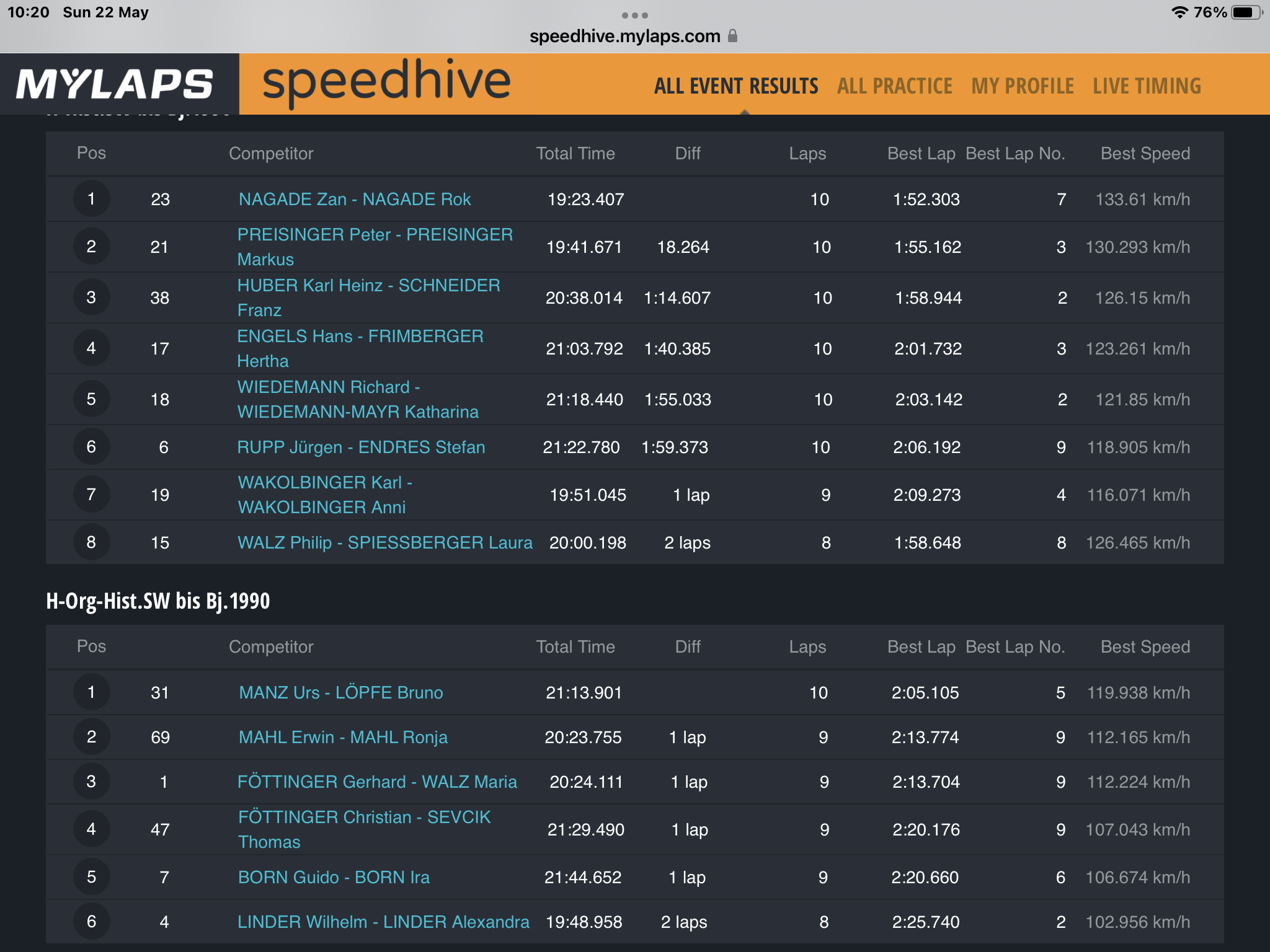Open competitor MANZ Urs - LÖPFE Bruno
Screen dimensions: 1270x952
point(341,692)
